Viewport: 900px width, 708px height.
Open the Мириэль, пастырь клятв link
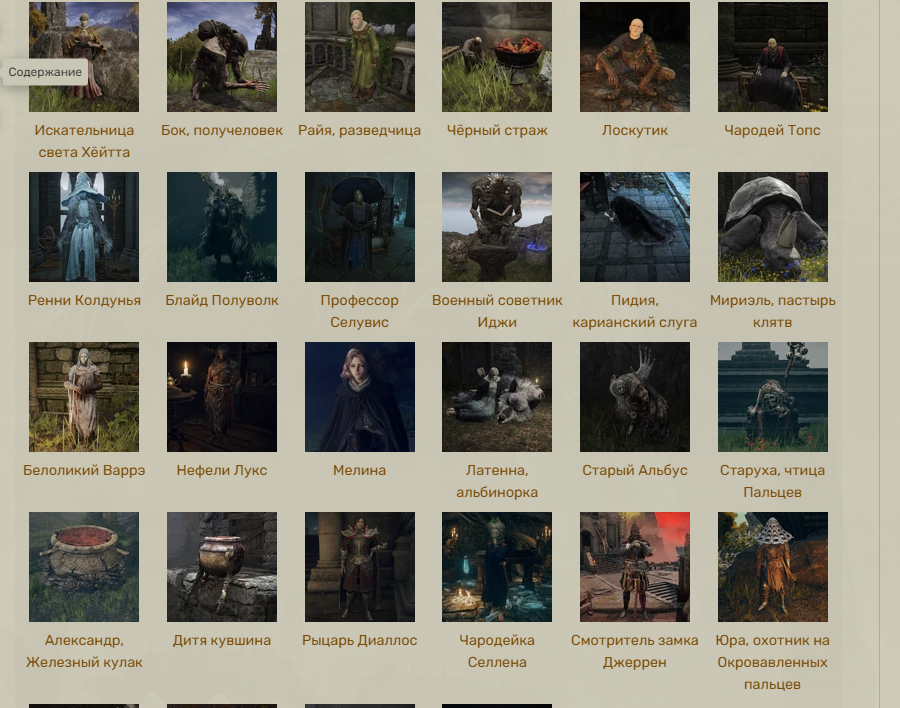[772, 311]
